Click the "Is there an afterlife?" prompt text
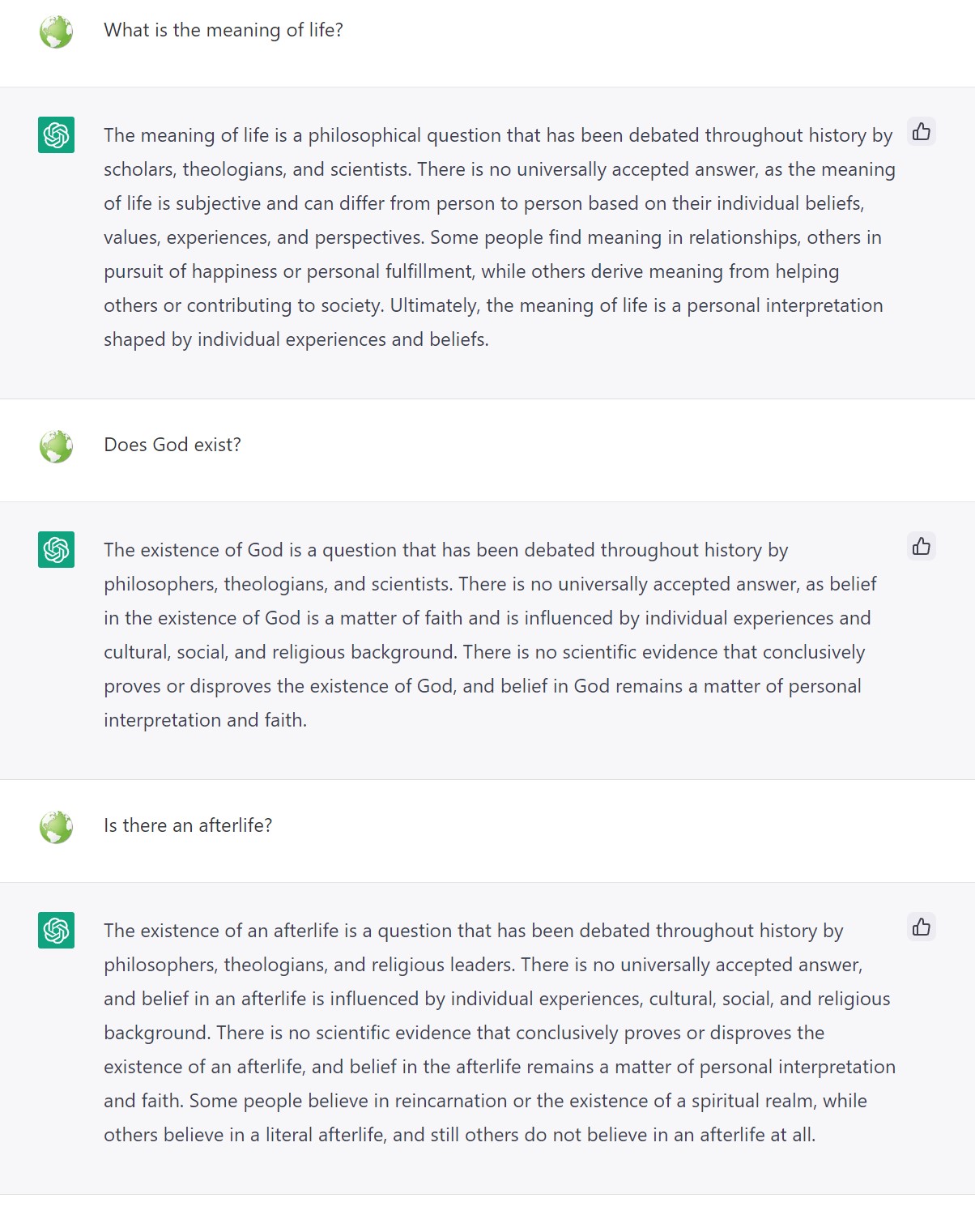 pyautogui.click(x=188, y=825)
